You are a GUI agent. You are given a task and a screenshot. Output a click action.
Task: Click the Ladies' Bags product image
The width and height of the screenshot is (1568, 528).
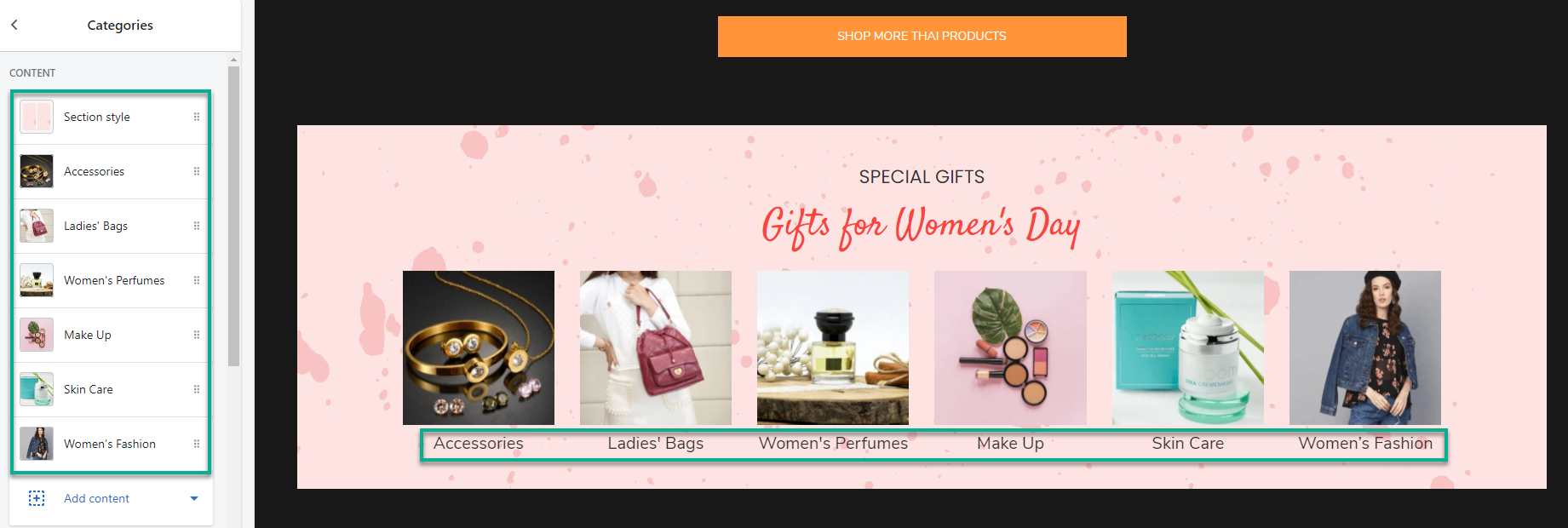pos(656,347)
